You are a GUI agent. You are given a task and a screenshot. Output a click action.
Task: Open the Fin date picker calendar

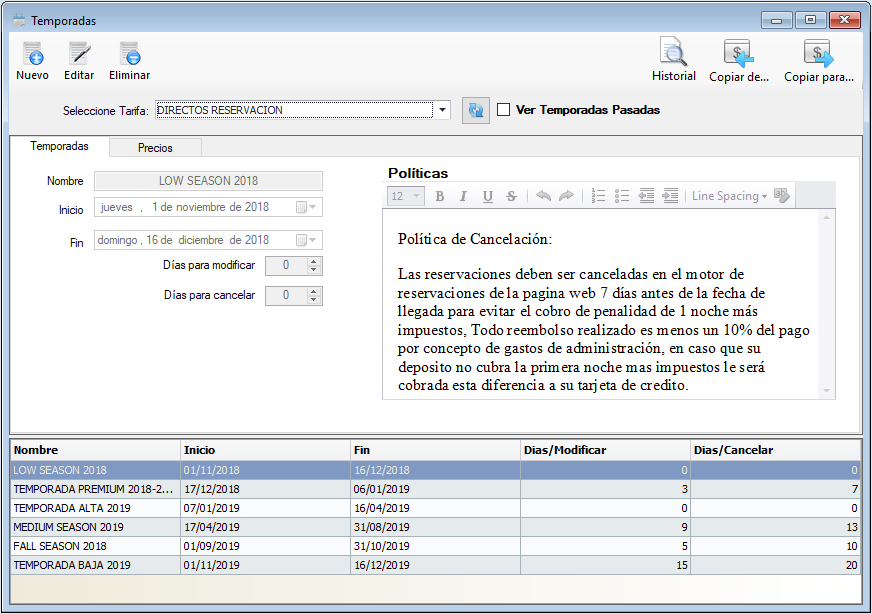[306, 240]
